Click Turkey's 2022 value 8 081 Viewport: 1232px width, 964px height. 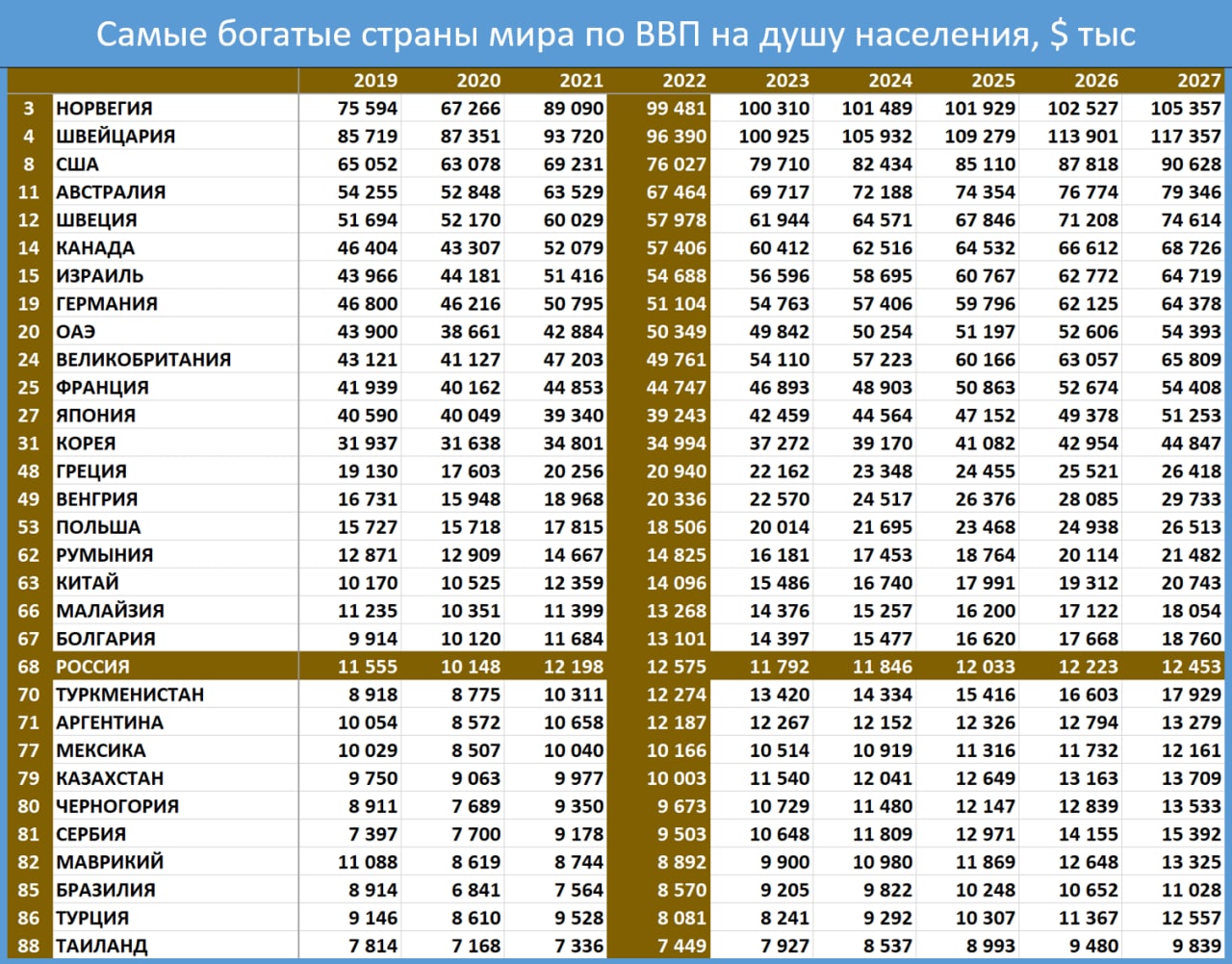tap(681, 918)
